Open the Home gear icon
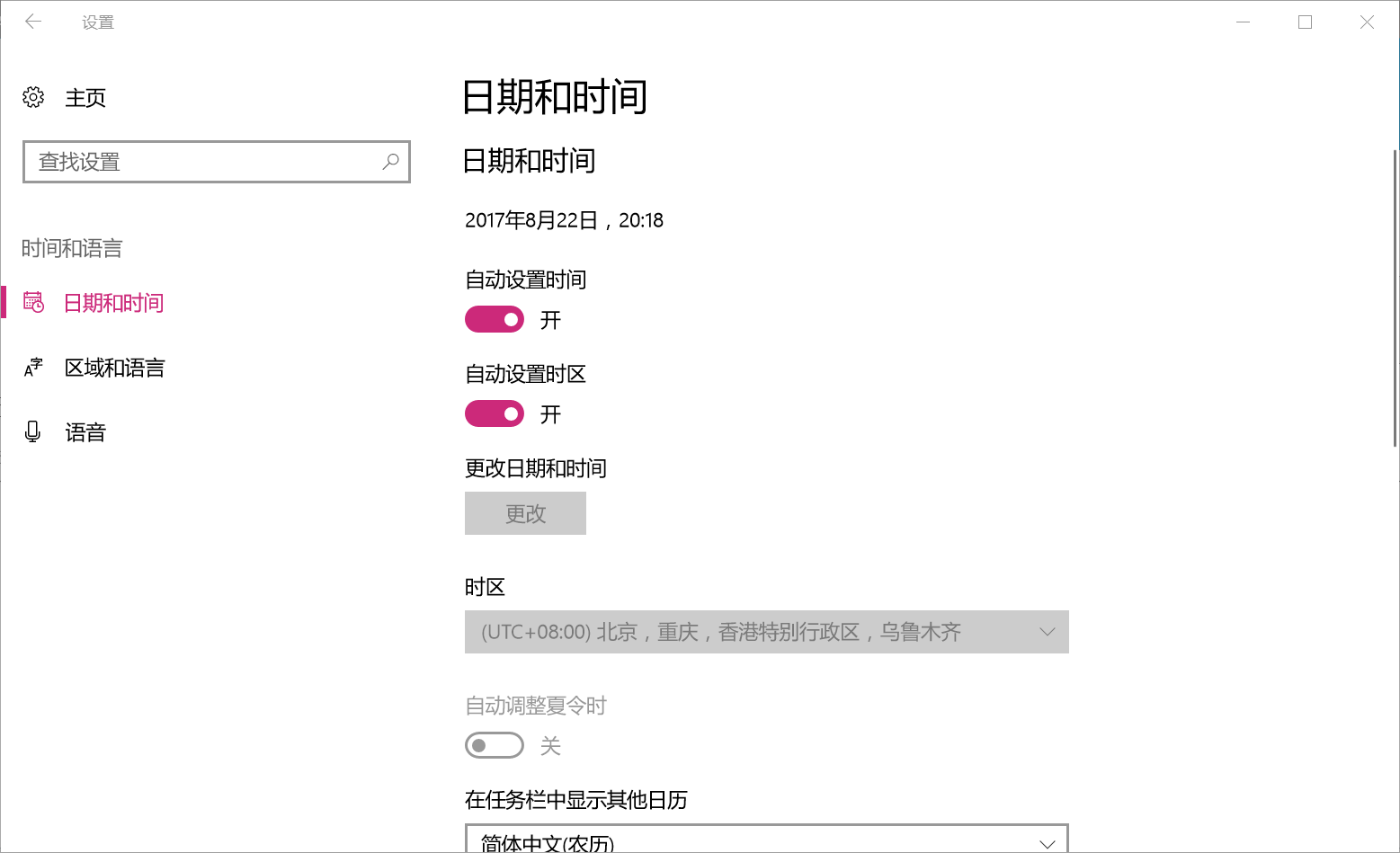This screenshot has height=853, width=1400. [33, 97]
